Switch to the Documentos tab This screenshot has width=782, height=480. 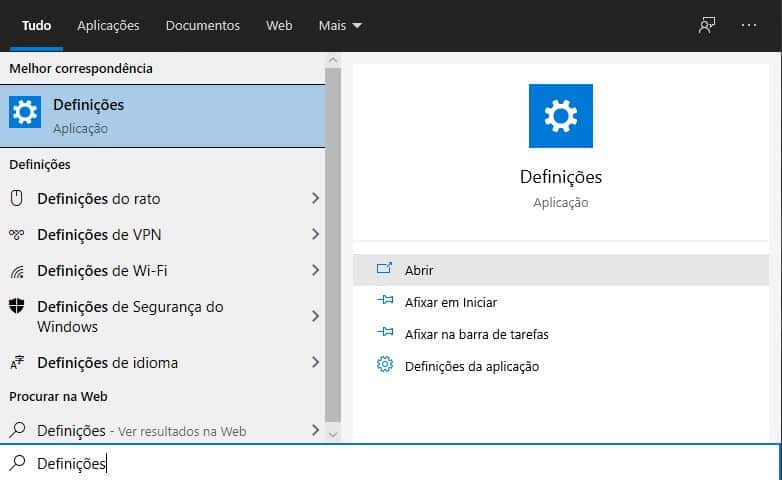tap(202, 25)
